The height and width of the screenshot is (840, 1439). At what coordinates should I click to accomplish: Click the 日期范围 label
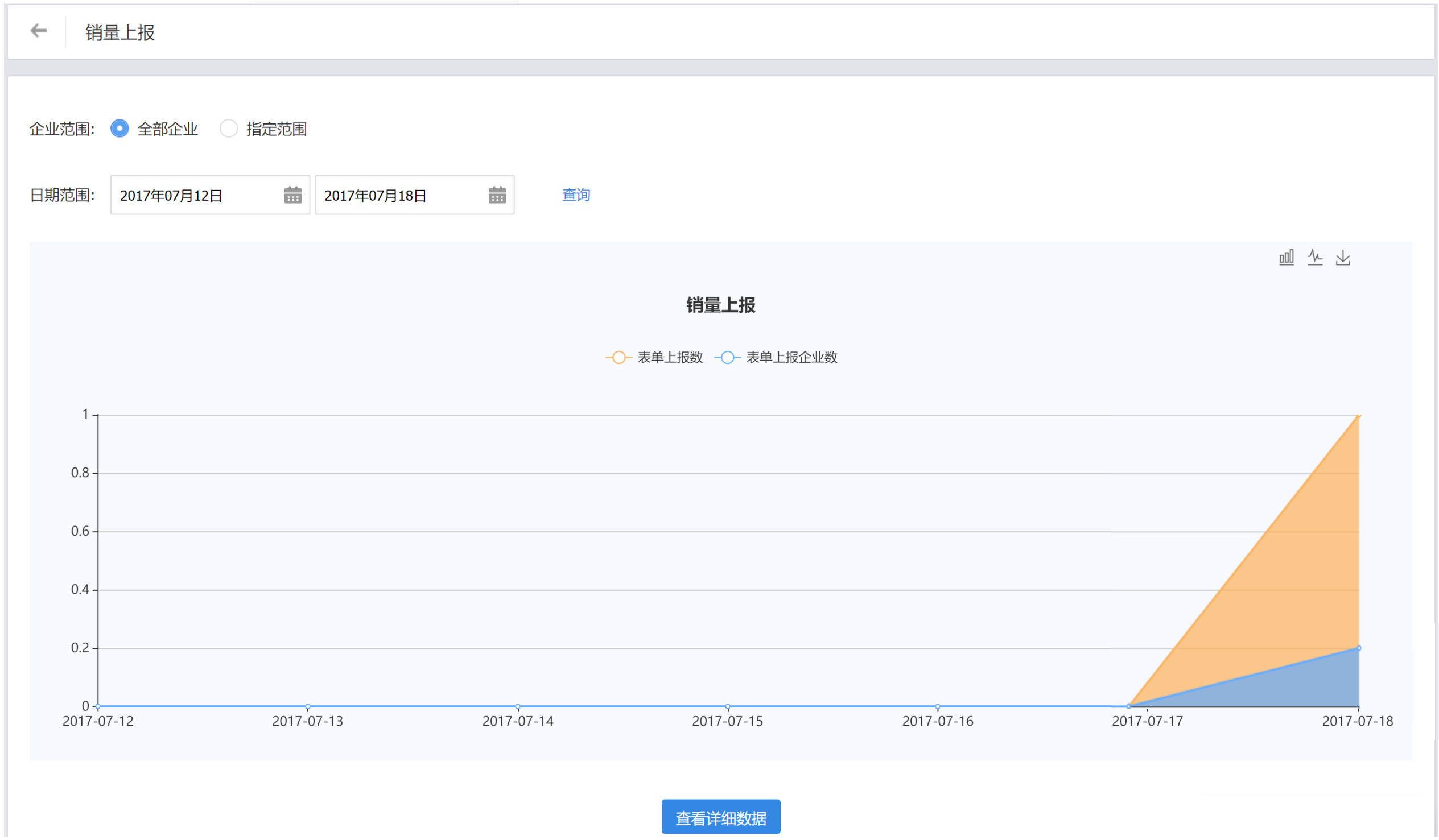click(x=61, y=195)
